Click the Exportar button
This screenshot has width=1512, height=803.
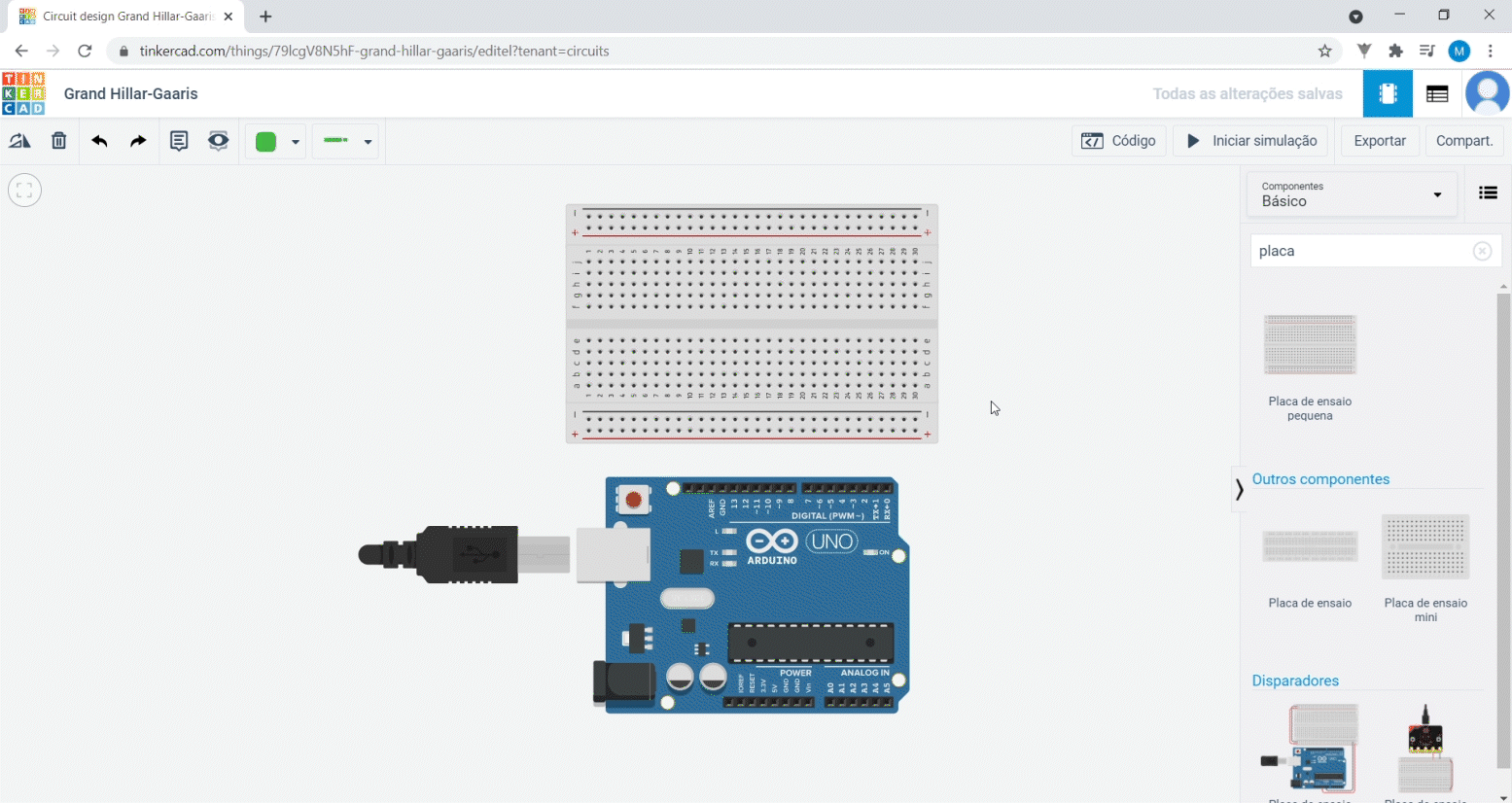tap(1380, 141)
